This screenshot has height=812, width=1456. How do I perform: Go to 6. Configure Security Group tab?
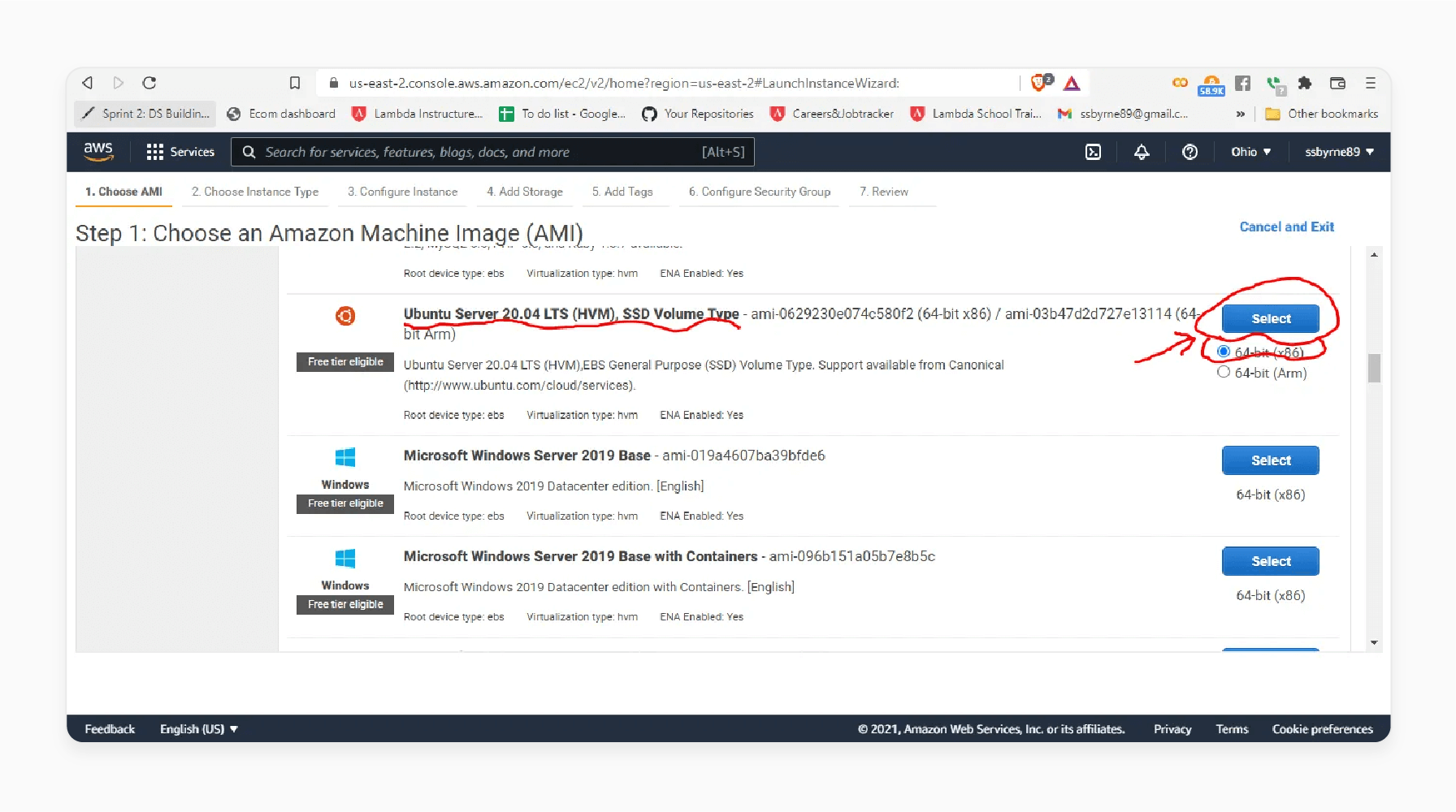click(760, 192)
